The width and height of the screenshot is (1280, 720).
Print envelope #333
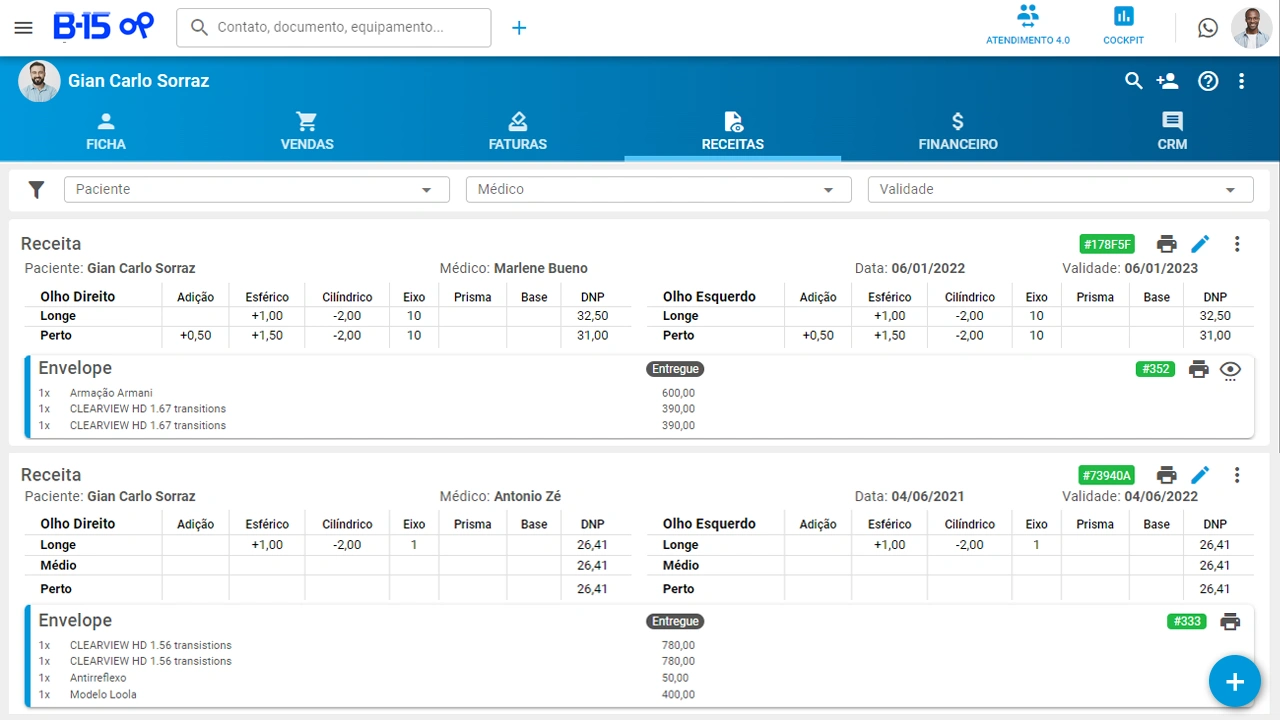(1230, 621)
